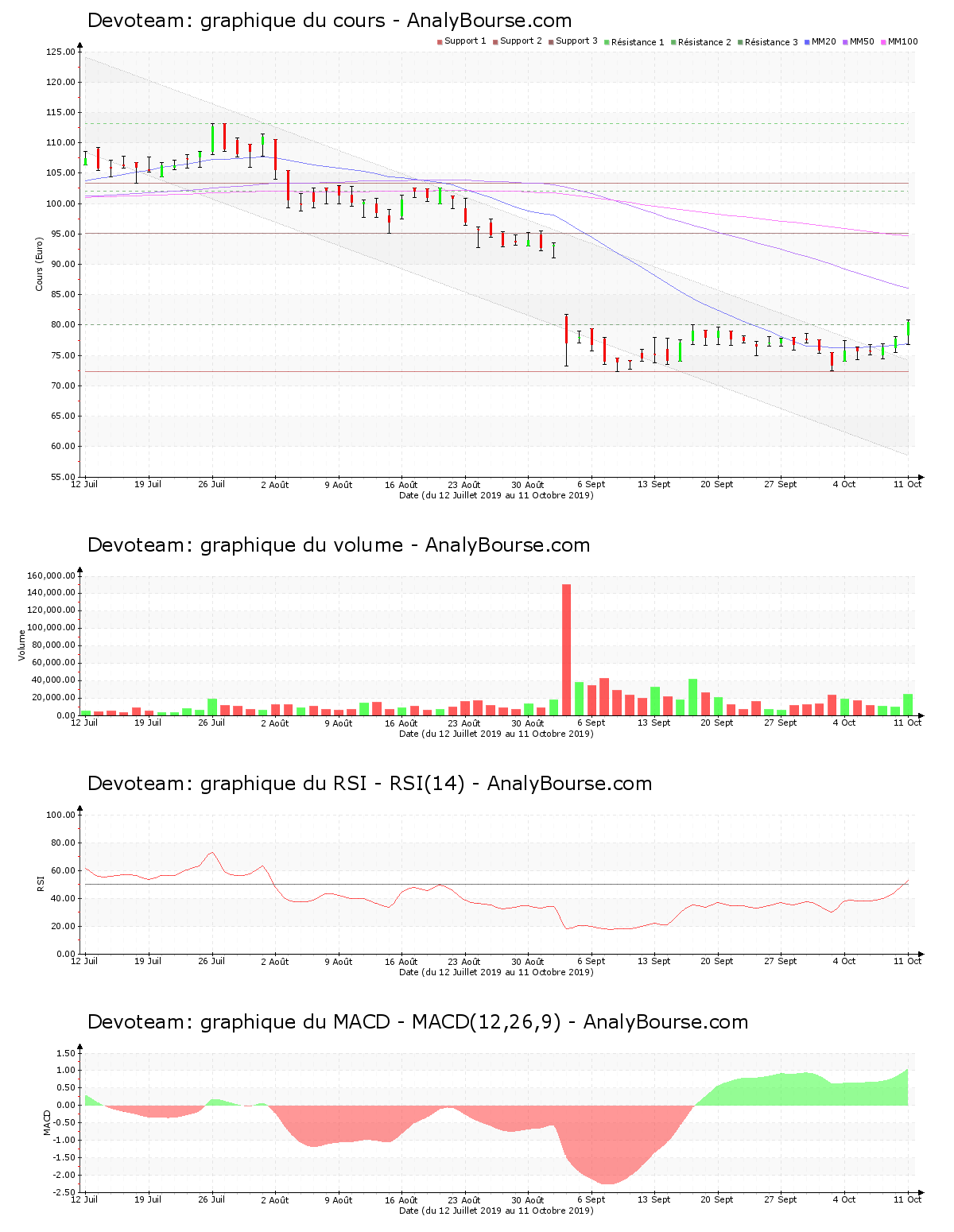This screenshot has width=954, height=1232.
Task: Click the MM20 legend entry
Action: pos(820,41)
